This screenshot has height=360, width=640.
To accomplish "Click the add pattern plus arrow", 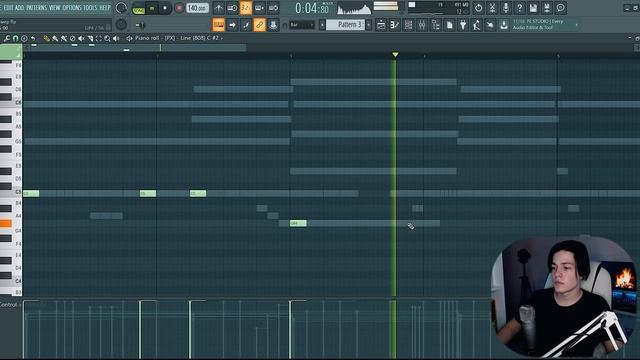I will point(369,25).
